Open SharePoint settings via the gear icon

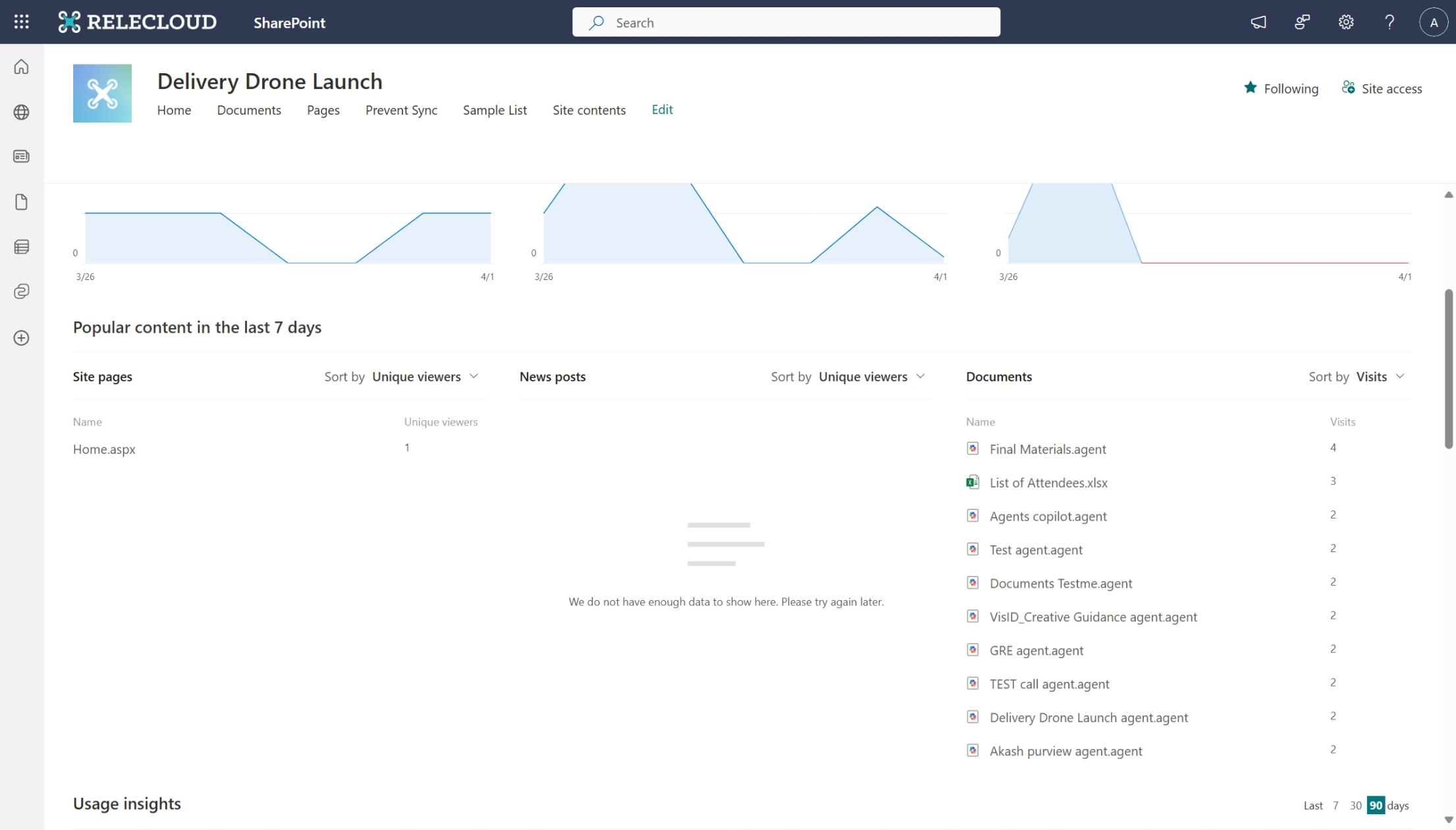click(x=1345, y=22)
